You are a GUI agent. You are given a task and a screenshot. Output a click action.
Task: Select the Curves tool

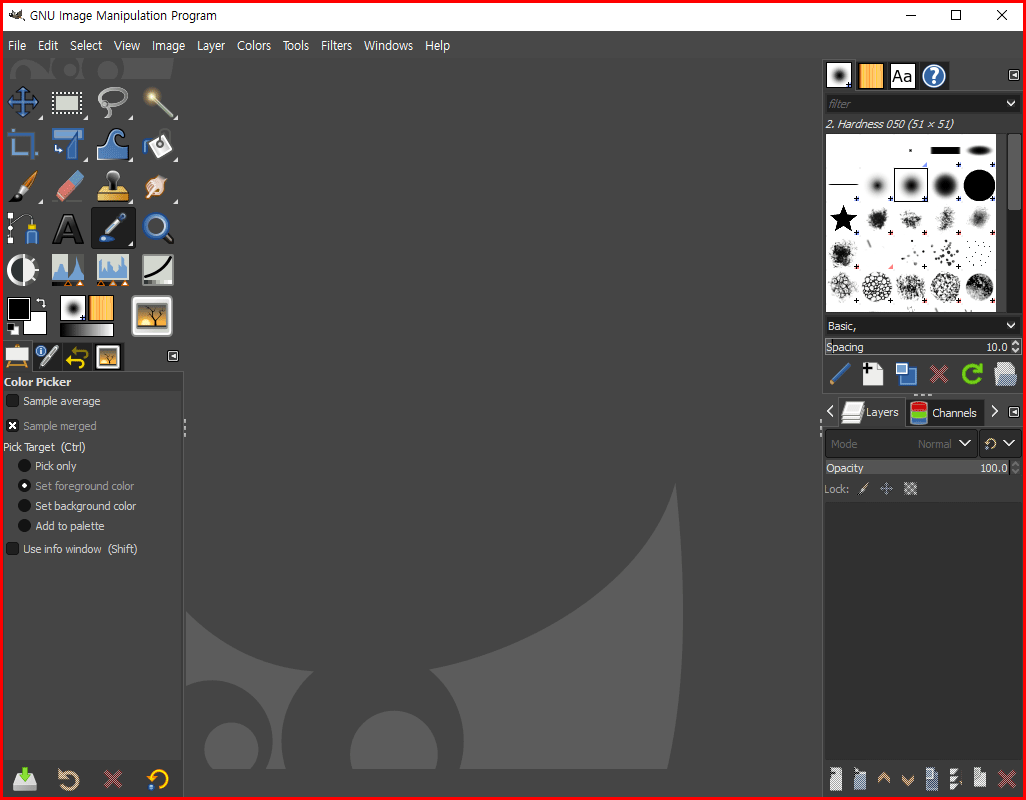[158, 270]
